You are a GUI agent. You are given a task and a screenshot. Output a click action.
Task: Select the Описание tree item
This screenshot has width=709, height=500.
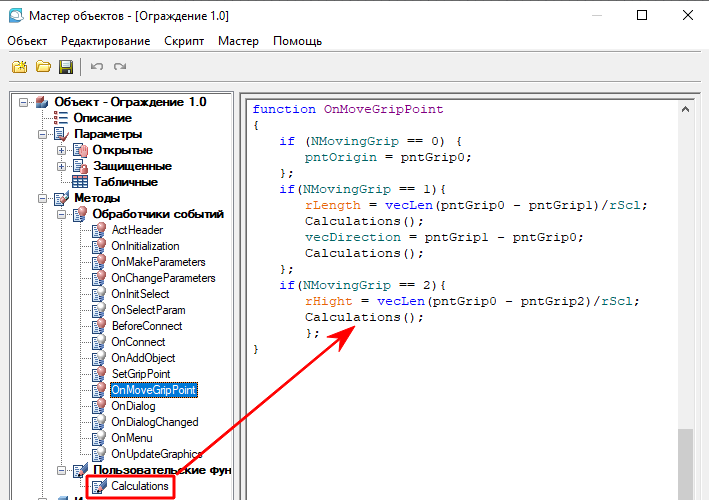click(x=103, y=118)
